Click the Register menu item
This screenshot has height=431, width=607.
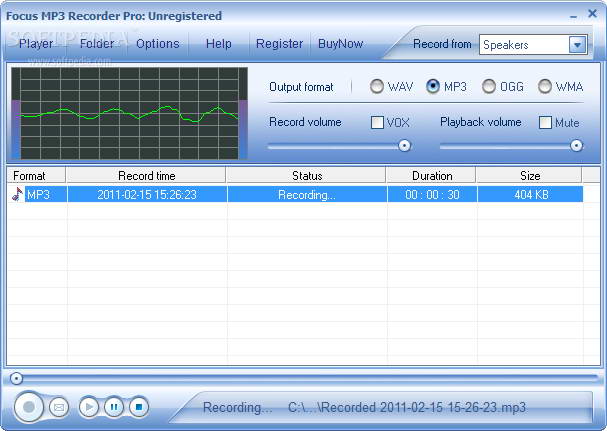coord(279,44)
